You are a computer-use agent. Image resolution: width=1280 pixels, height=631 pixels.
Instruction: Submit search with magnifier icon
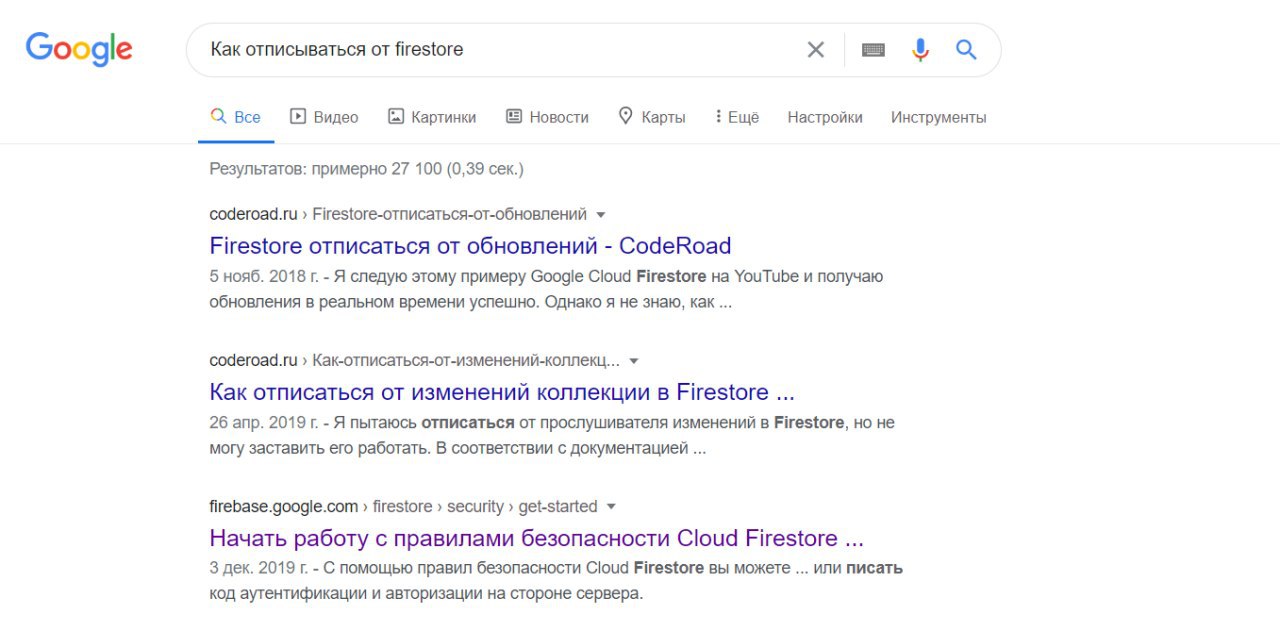966,49
